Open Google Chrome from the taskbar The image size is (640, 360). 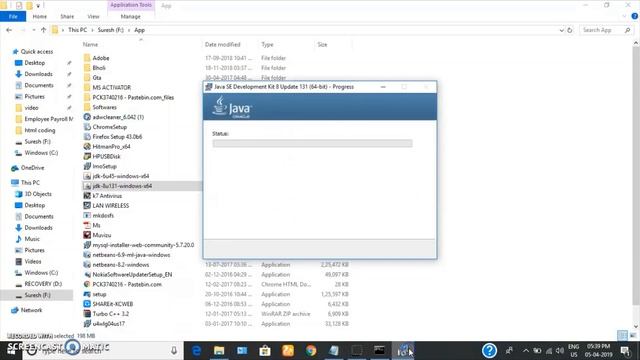click(x=311, y=351)
